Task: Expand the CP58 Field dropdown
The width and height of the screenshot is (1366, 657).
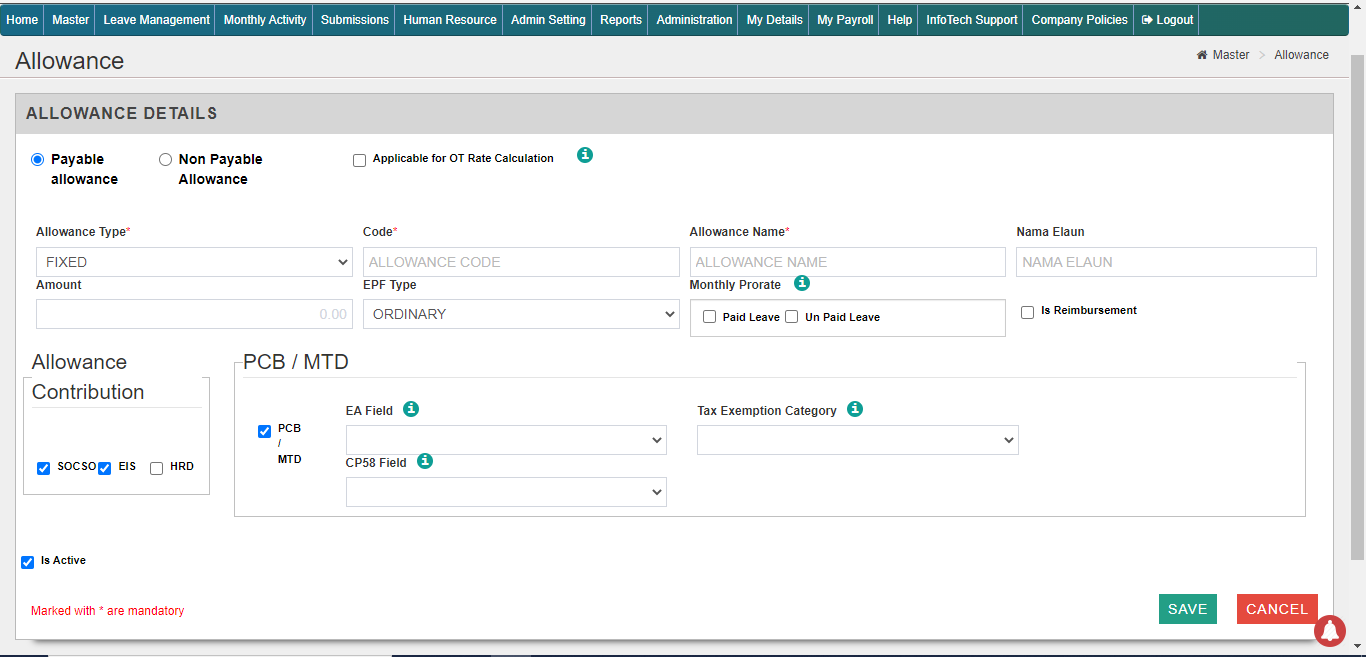Action: point(506,492)
